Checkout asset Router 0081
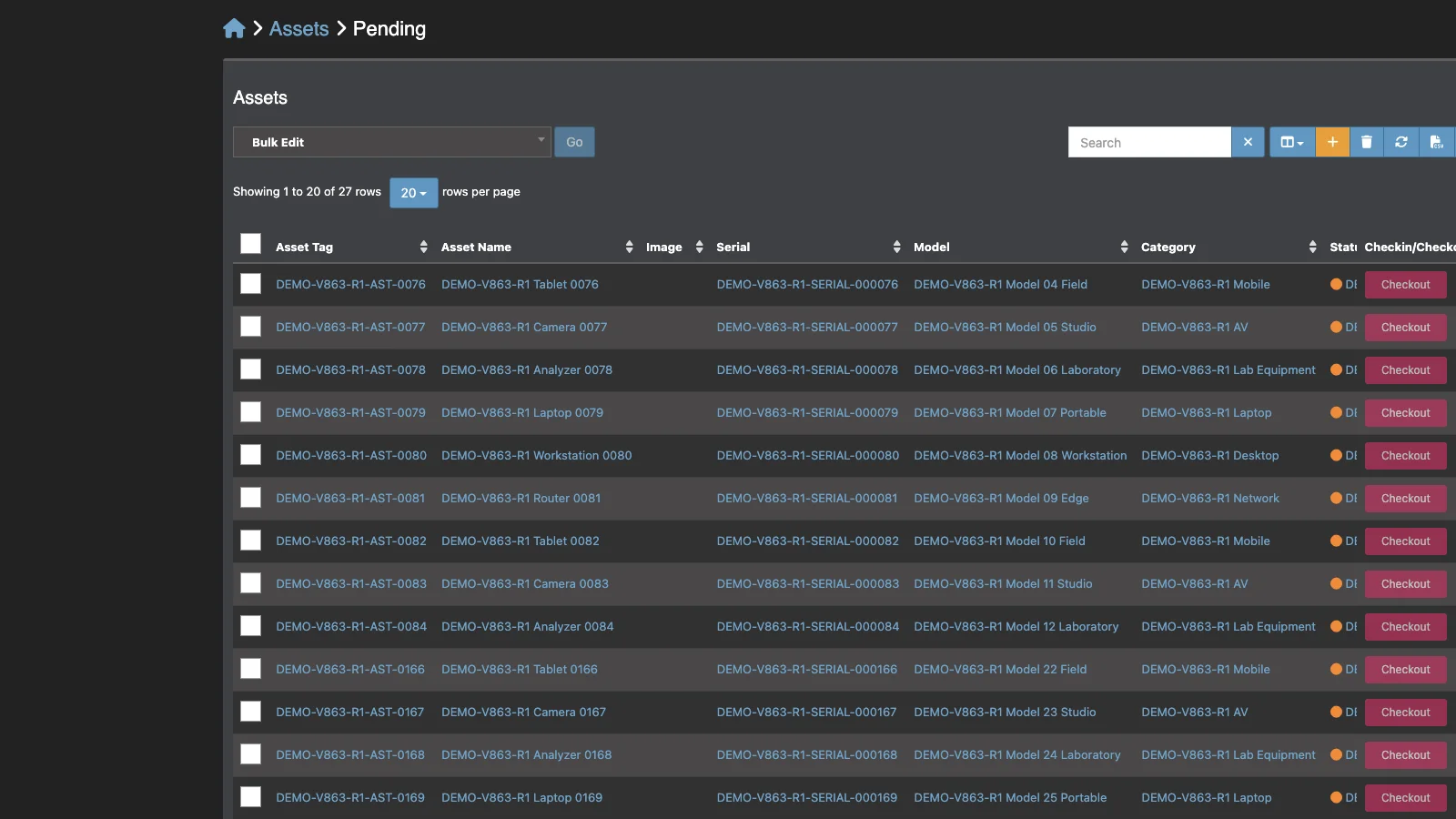The height and width of the screenshot is (819, 1456). click(x=1406, y=499)
